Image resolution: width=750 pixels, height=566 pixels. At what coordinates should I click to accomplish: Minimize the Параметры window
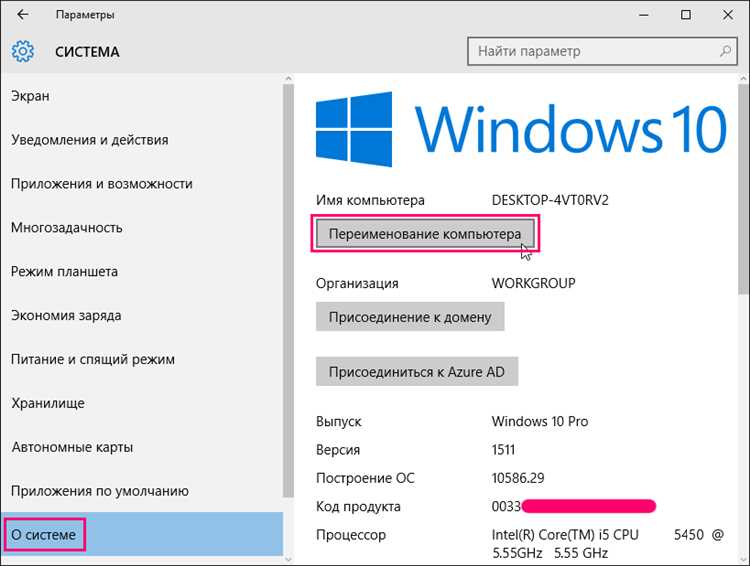(643, 15)
